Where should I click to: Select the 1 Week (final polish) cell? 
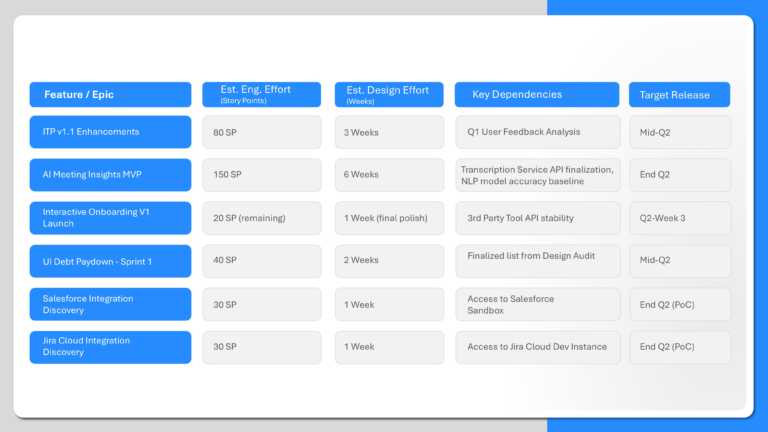389,218
